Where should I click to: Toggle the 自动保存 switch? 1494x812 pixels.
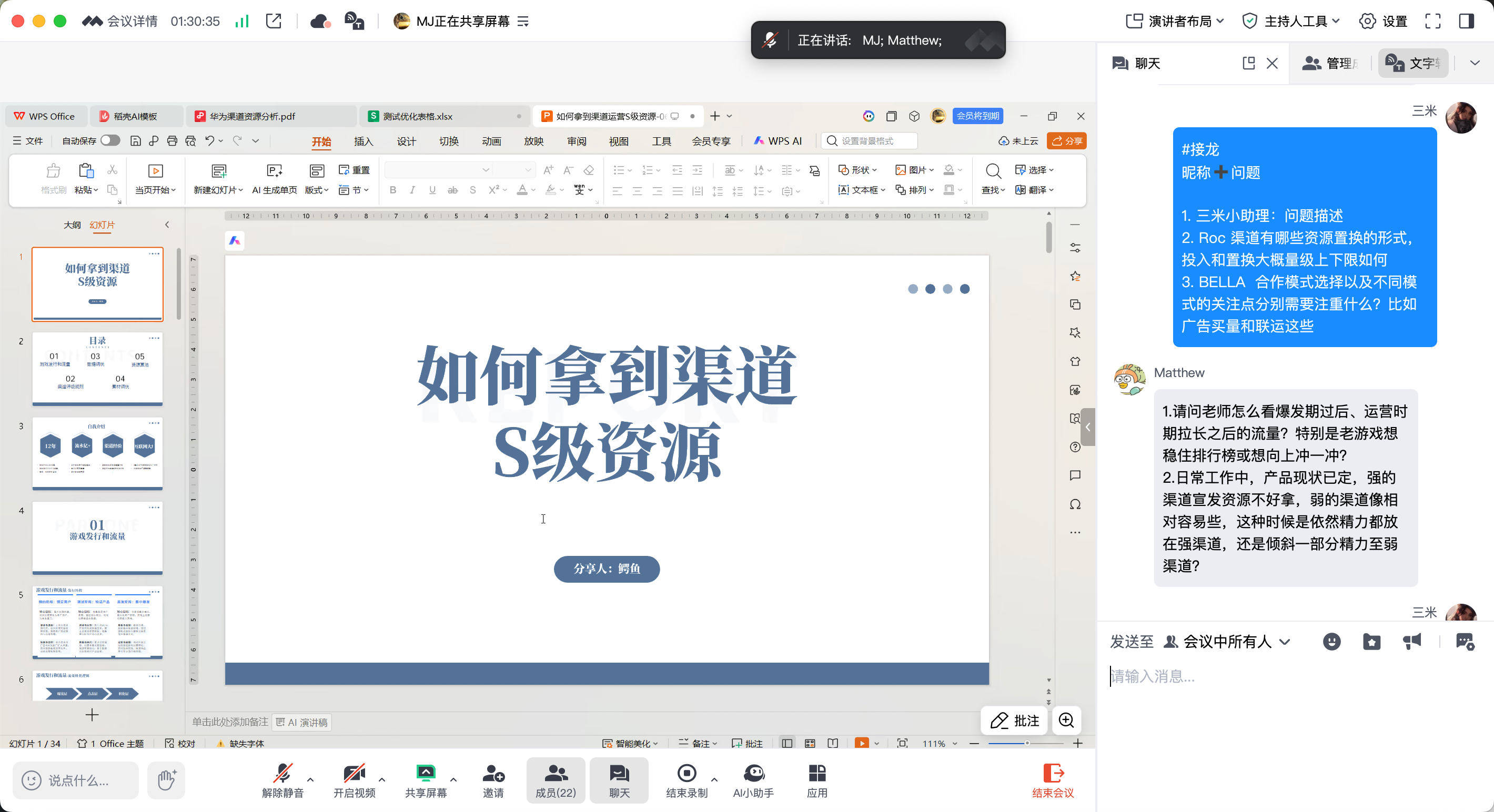click(x=110, y=140)
